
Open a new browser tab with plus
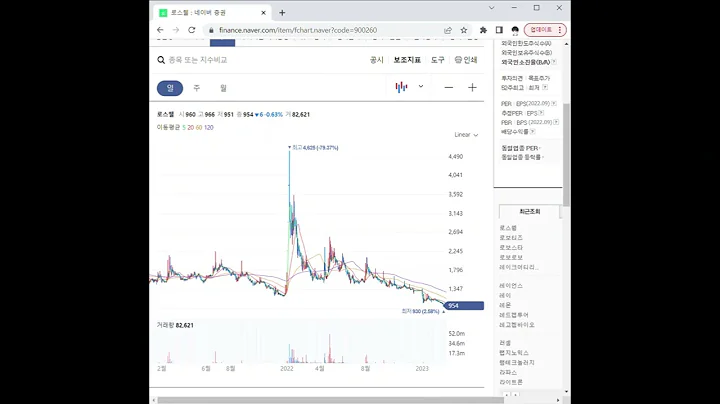pos(282,13)
